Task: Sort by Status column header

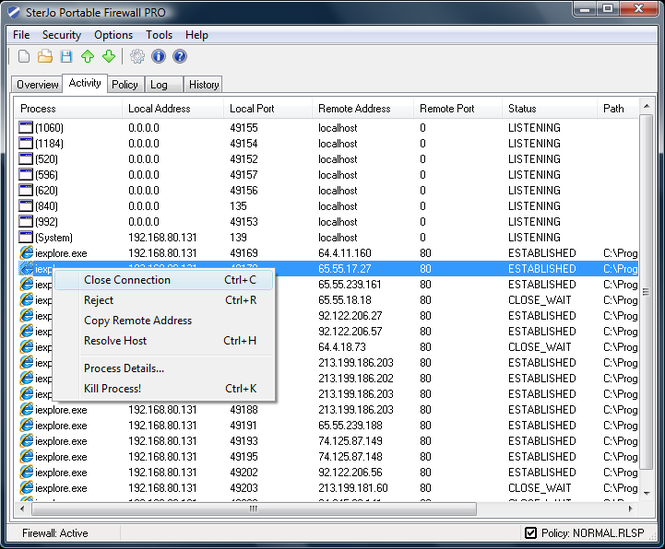Action: tap(550, 109)
